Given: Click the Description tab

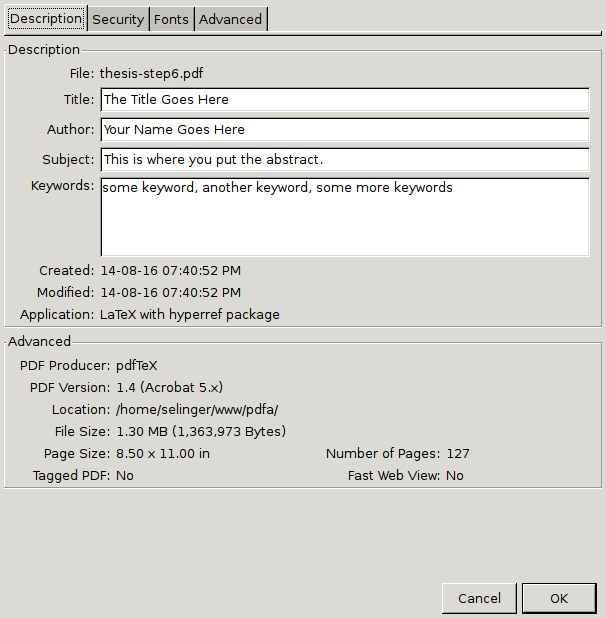Looking at the screenshot, I should (x=45, y=19).
